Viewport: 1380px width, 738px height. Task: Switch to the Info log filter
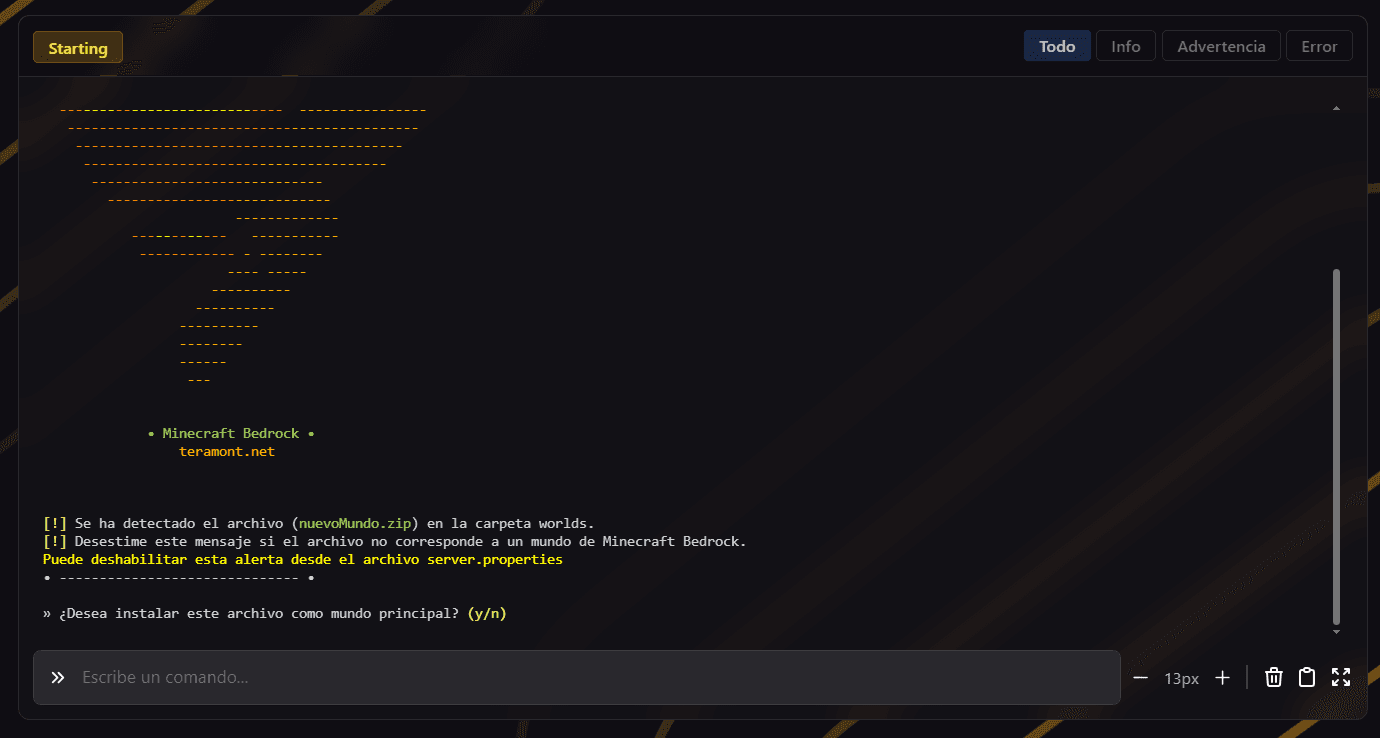click(1126, 46)
